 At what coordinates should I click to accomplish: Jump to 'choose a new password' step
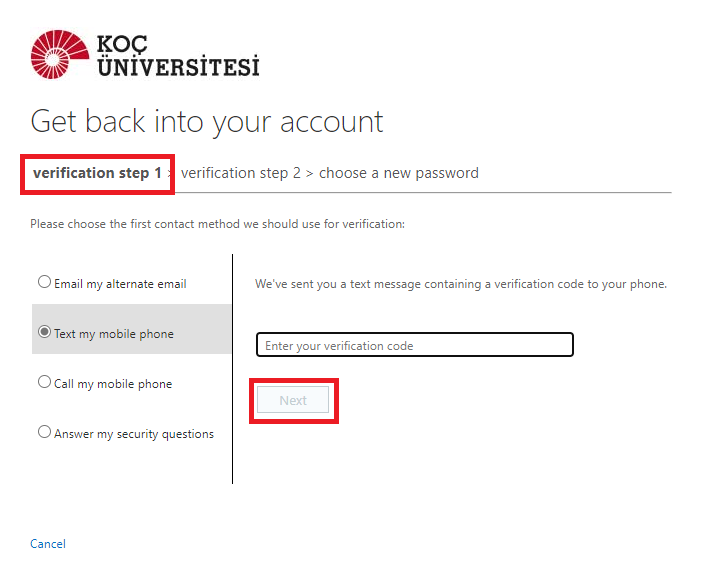tap(398, 173)
